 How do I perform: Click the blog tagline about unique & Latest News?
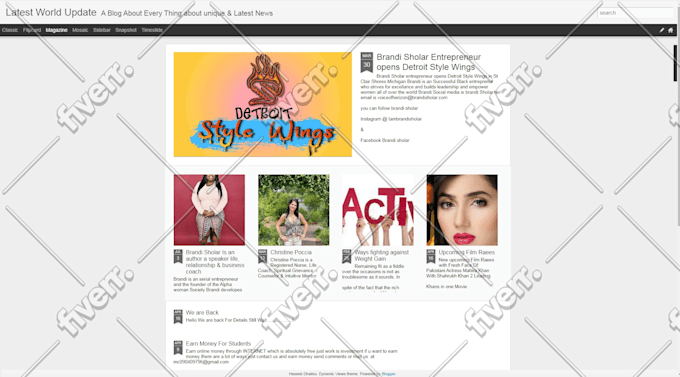coord(187,13)
